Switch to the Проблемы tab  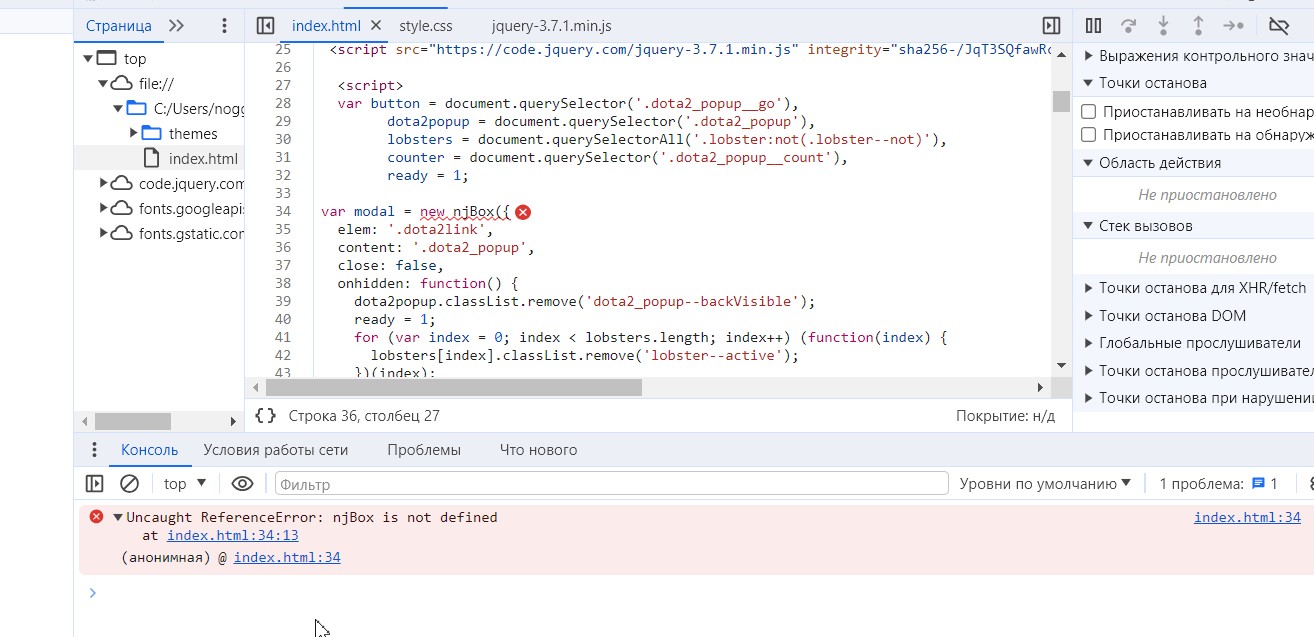[424, 450]
